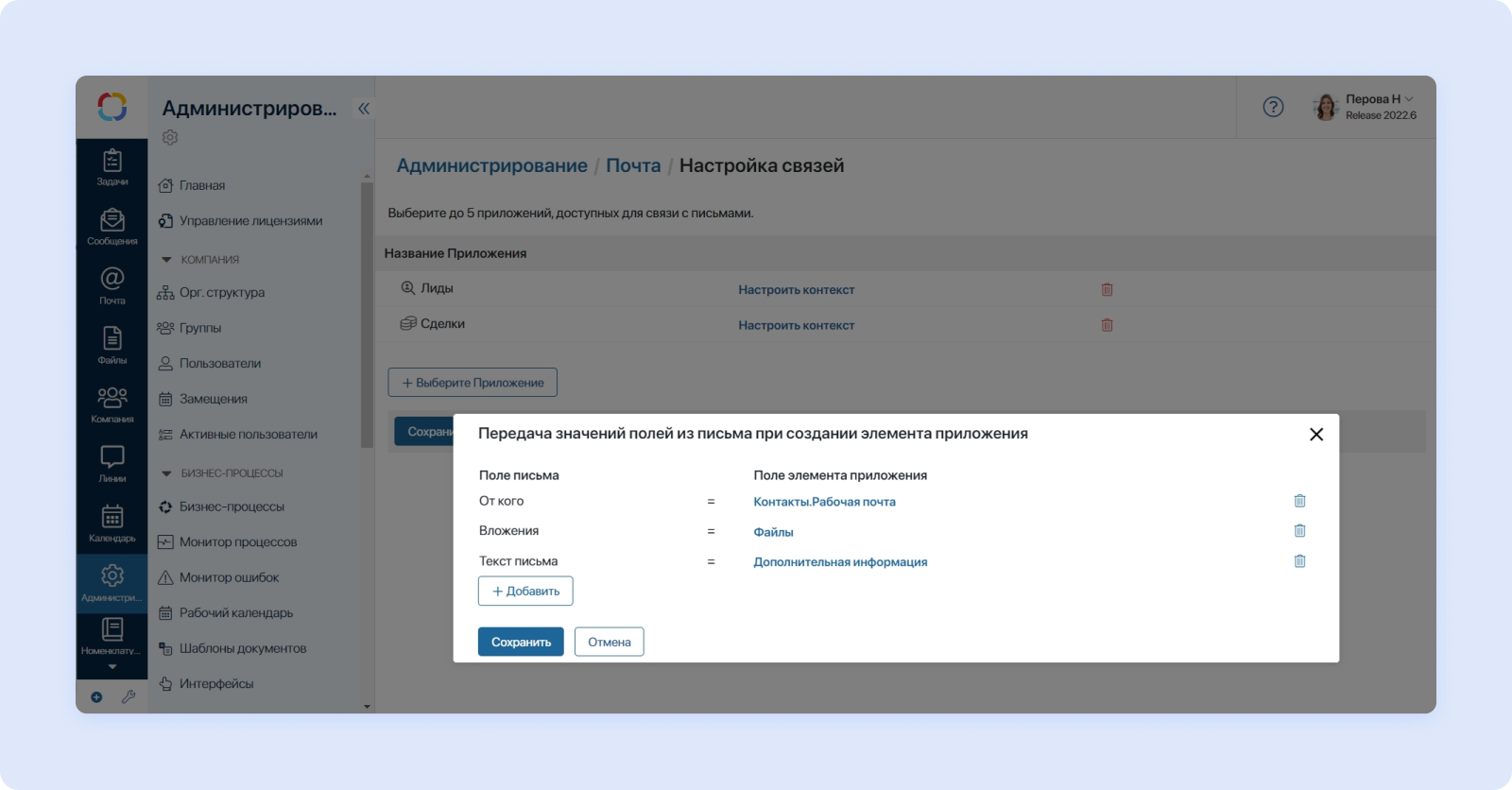Collapse the side menu with double chevron
The image size is (1512, 790).
(364, 108)
